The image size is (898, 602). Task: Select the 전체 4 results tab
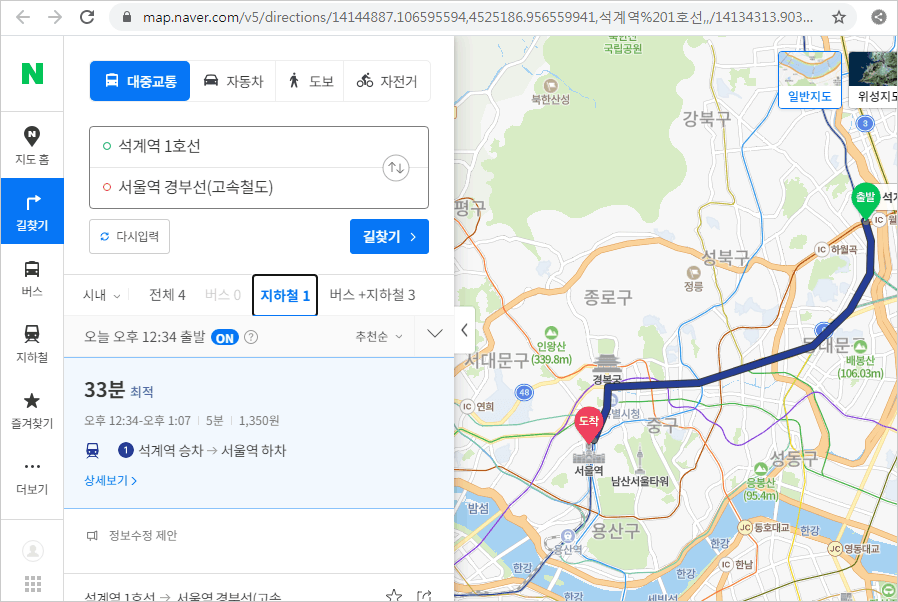click(x=167, y=295)
